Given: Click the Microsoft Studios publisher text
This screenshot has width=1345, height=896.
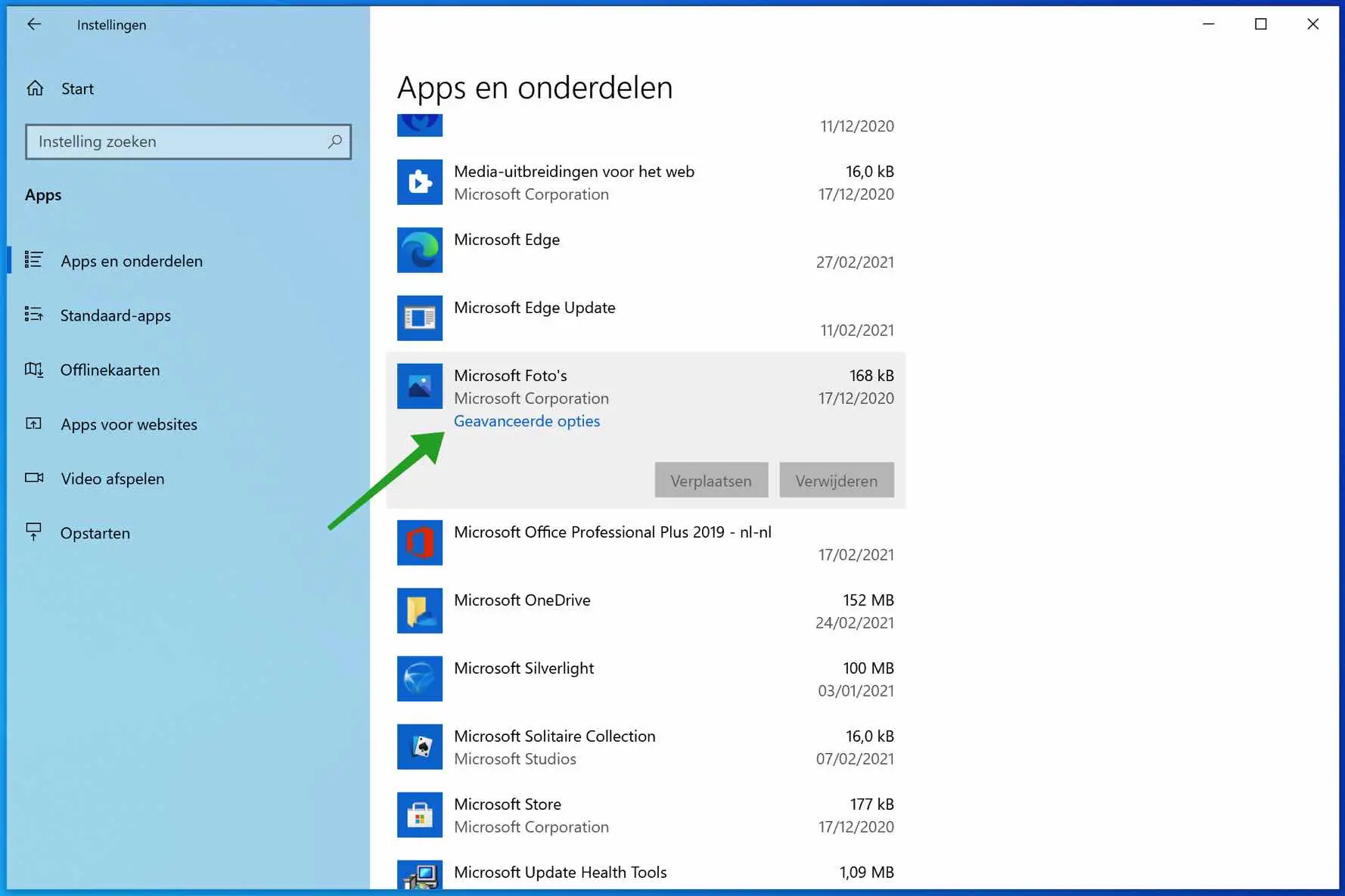Looking at the screenshot, I should [515, 759].
